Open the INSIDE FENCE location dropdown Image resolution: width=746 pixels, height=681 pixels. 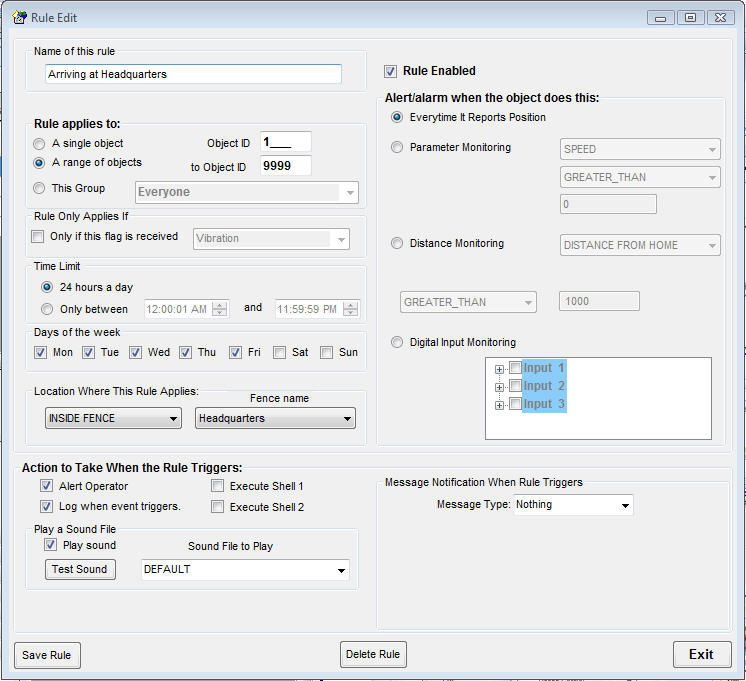pos(113,418)
